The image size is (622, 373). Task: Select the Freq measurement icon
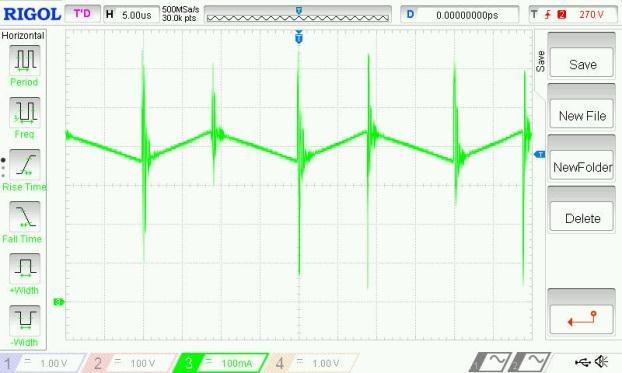[25, 112]
